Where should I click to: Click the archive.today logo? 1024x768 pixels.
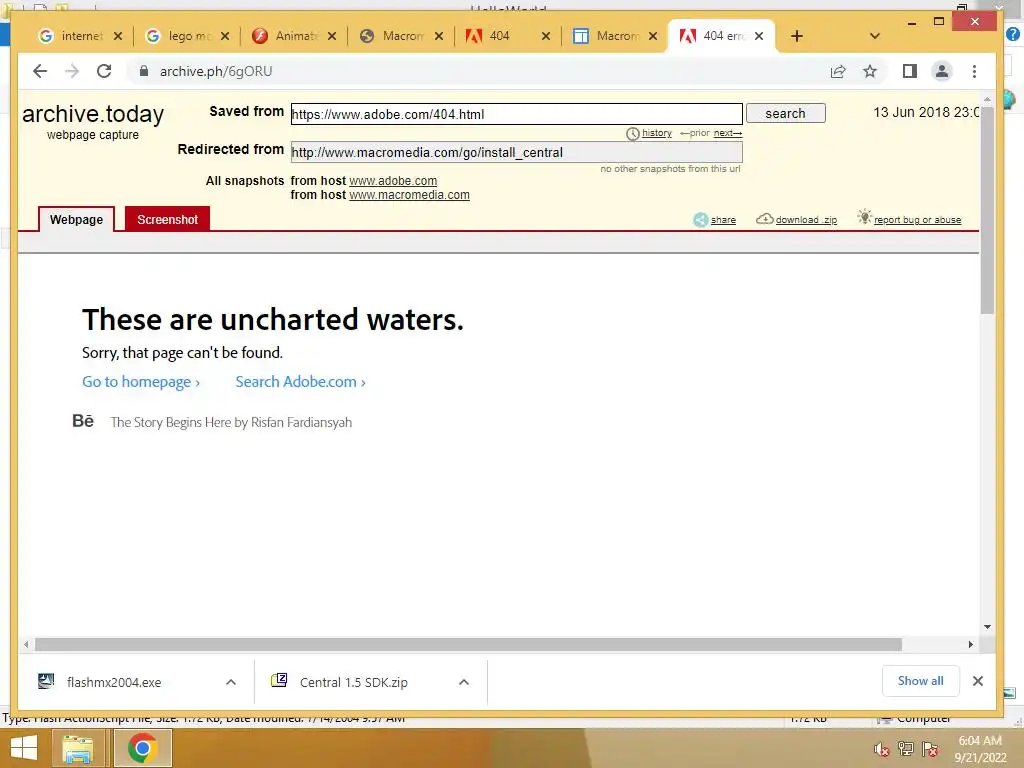tap(93, 114)
